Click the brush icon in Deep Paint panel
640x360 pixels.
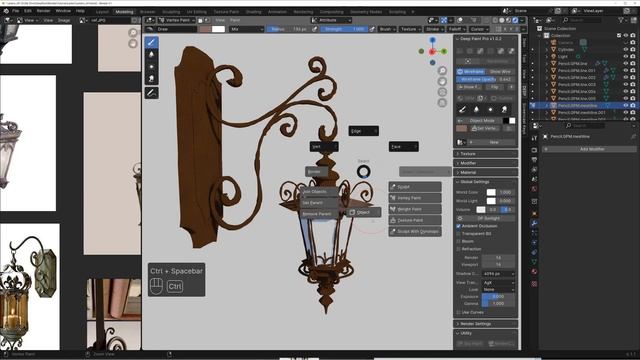point(462,109)
